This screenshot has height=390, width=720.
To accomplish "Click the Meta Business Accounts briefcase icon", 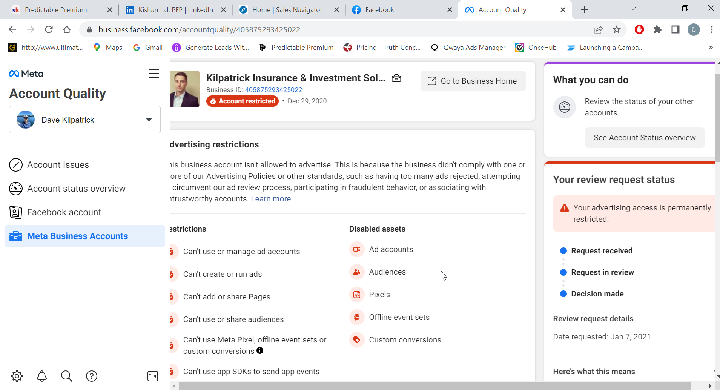I will pos(16,236).
